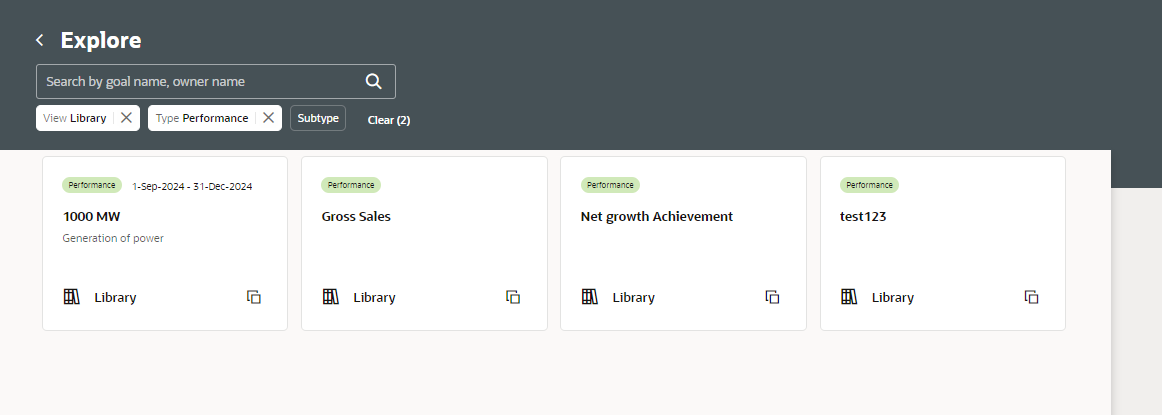Viewport: 1162px width, 415px height.
Task: Open the test123 goal title
Action: pyautogui.click(x=863, y=216)
